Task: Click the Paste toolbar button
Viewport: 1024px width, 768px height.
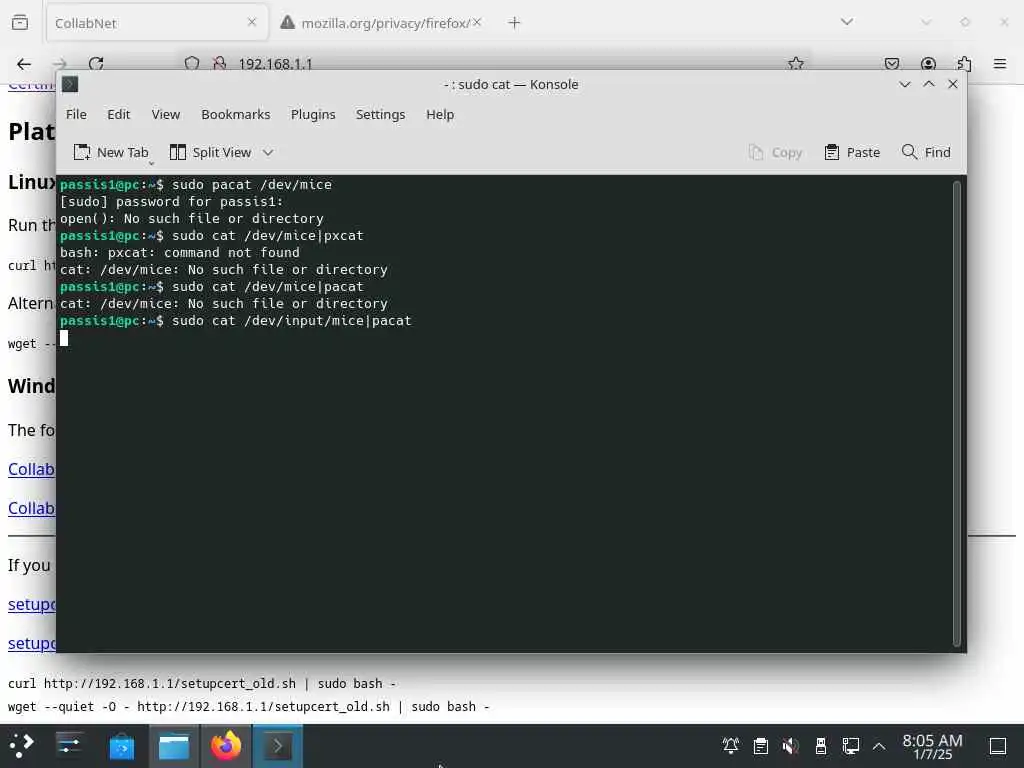Action: 852,152
